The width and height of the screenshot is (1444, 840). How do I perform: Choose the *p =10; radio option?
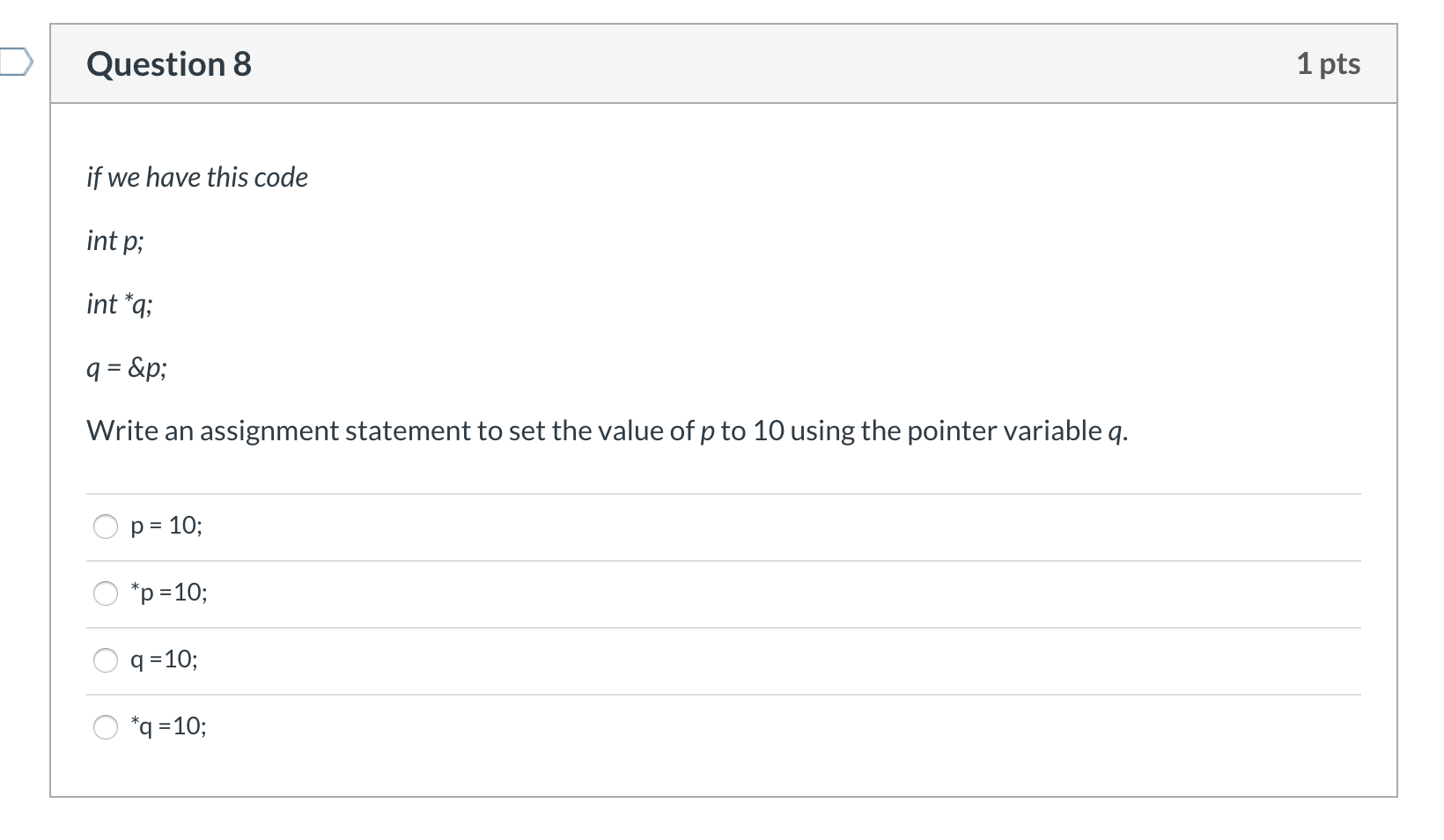click(106, 593)
